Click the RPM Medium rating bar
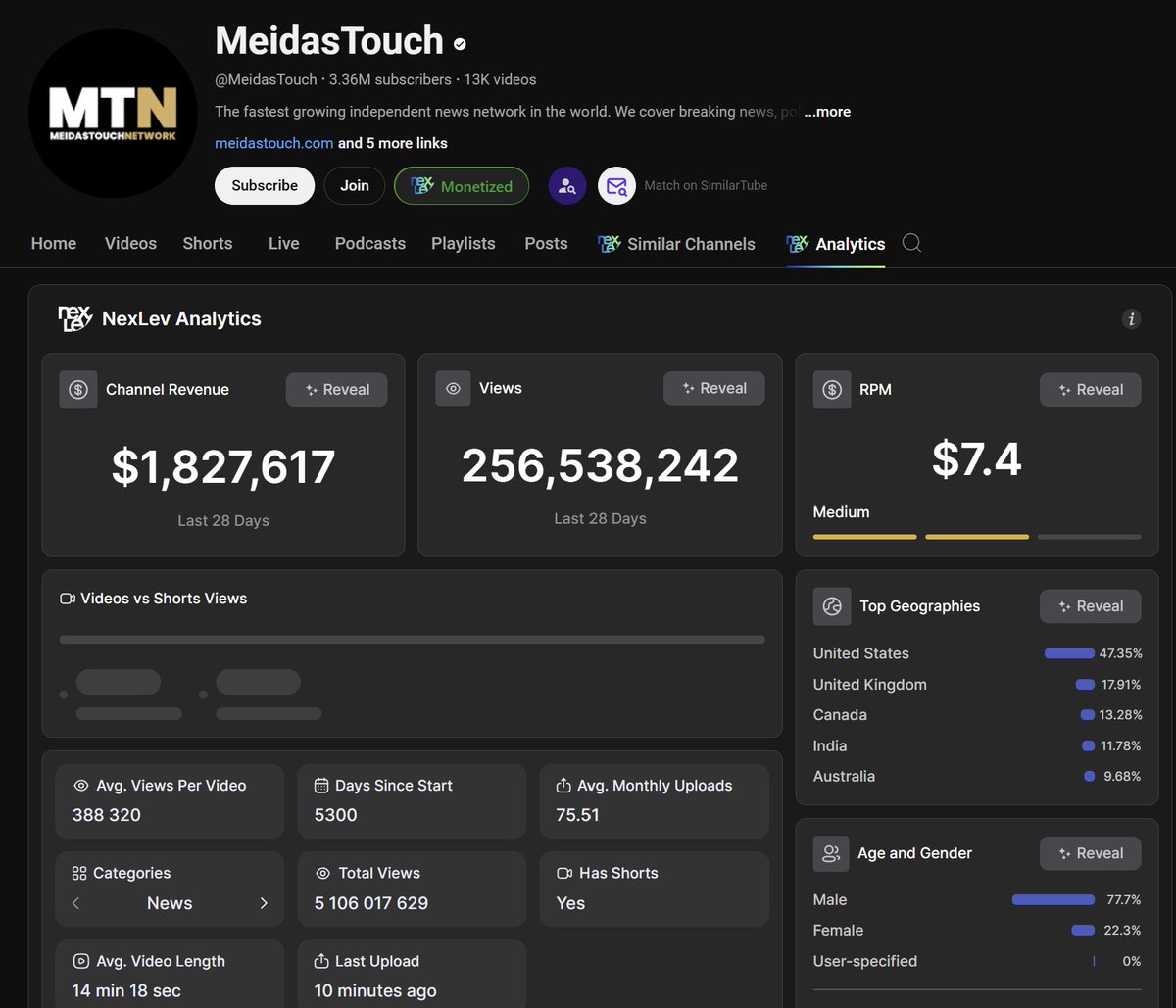This screenshot has height=1008, width=1176. pos(977,537)
